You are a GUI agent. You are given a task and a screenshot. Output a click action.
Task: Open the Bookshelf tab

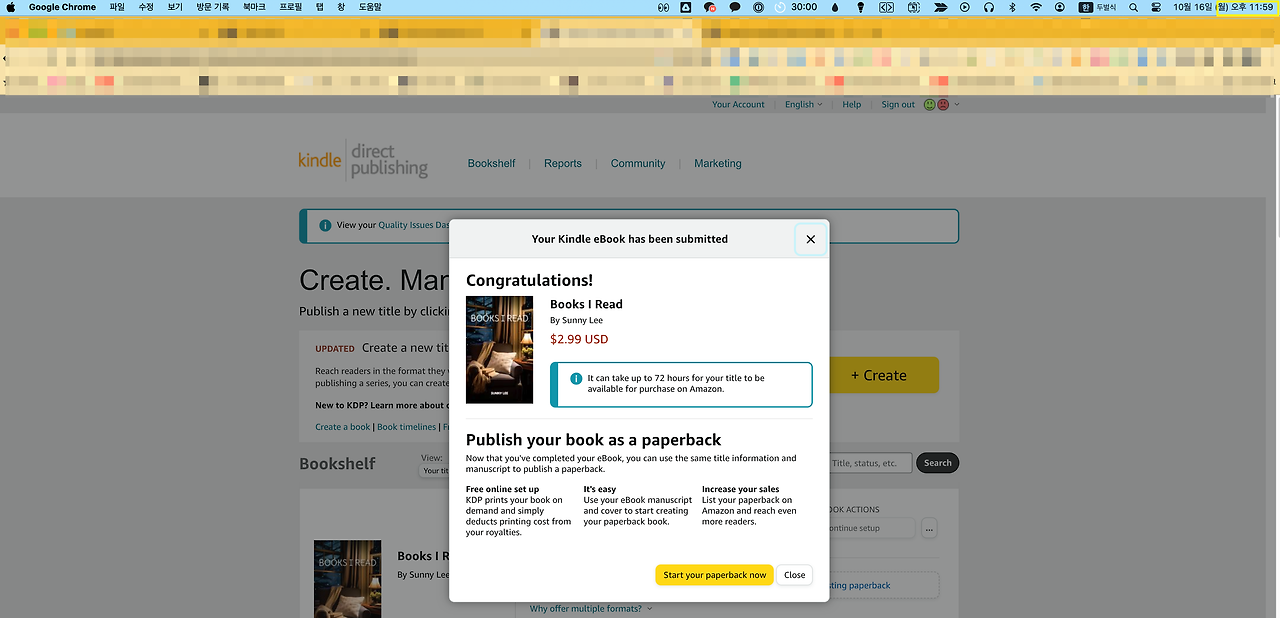(492, 163)
